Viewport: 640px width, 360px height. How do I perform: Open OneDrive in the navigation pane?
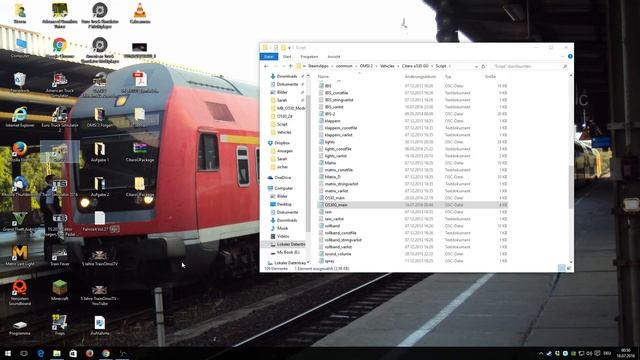[x=282, y=178]
